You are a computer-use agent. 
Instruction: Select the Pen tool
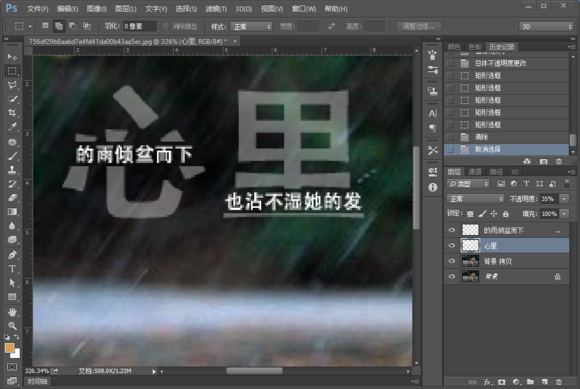tap(12, 255)
